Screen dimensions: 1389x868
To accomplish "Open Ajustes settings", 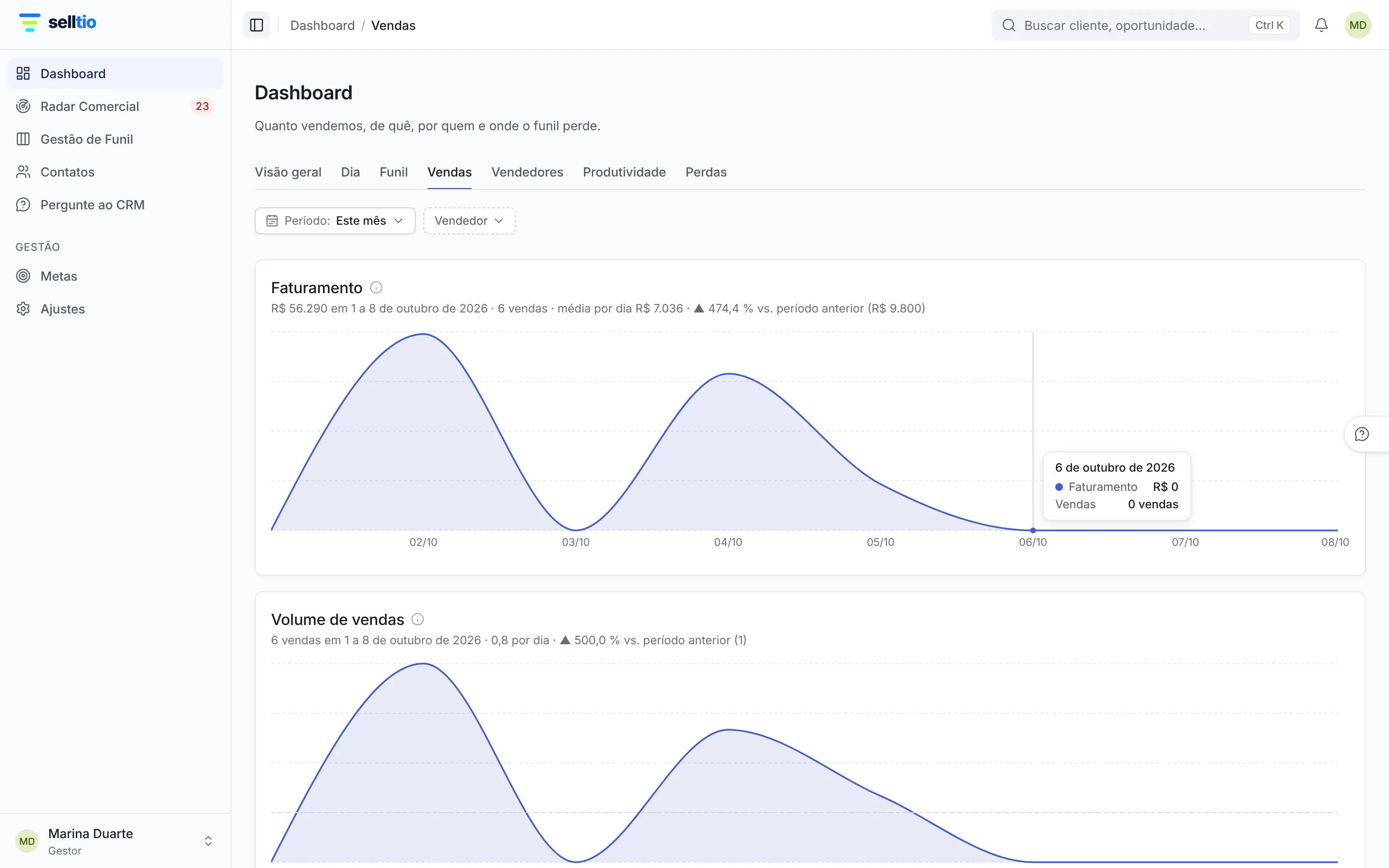I will 115,309.
